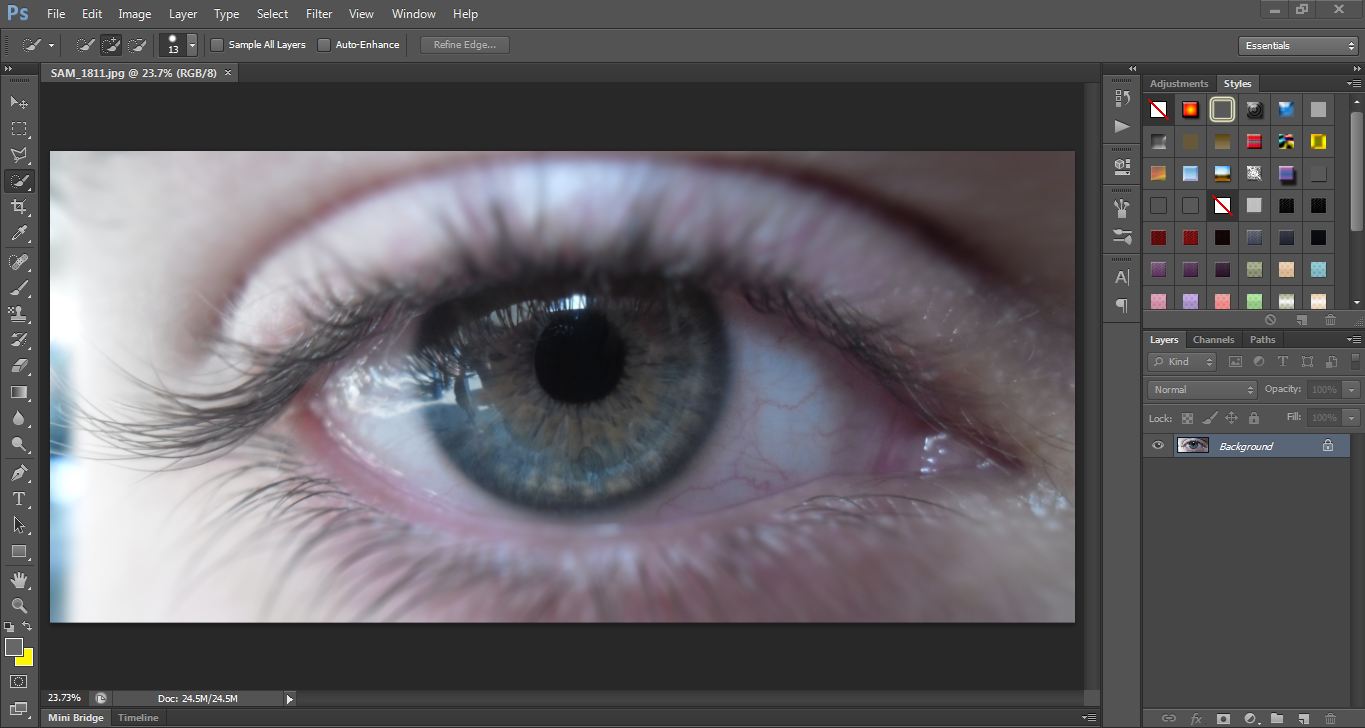
Task: Switch to Subtract from selection mode
Action: point(137,45)
